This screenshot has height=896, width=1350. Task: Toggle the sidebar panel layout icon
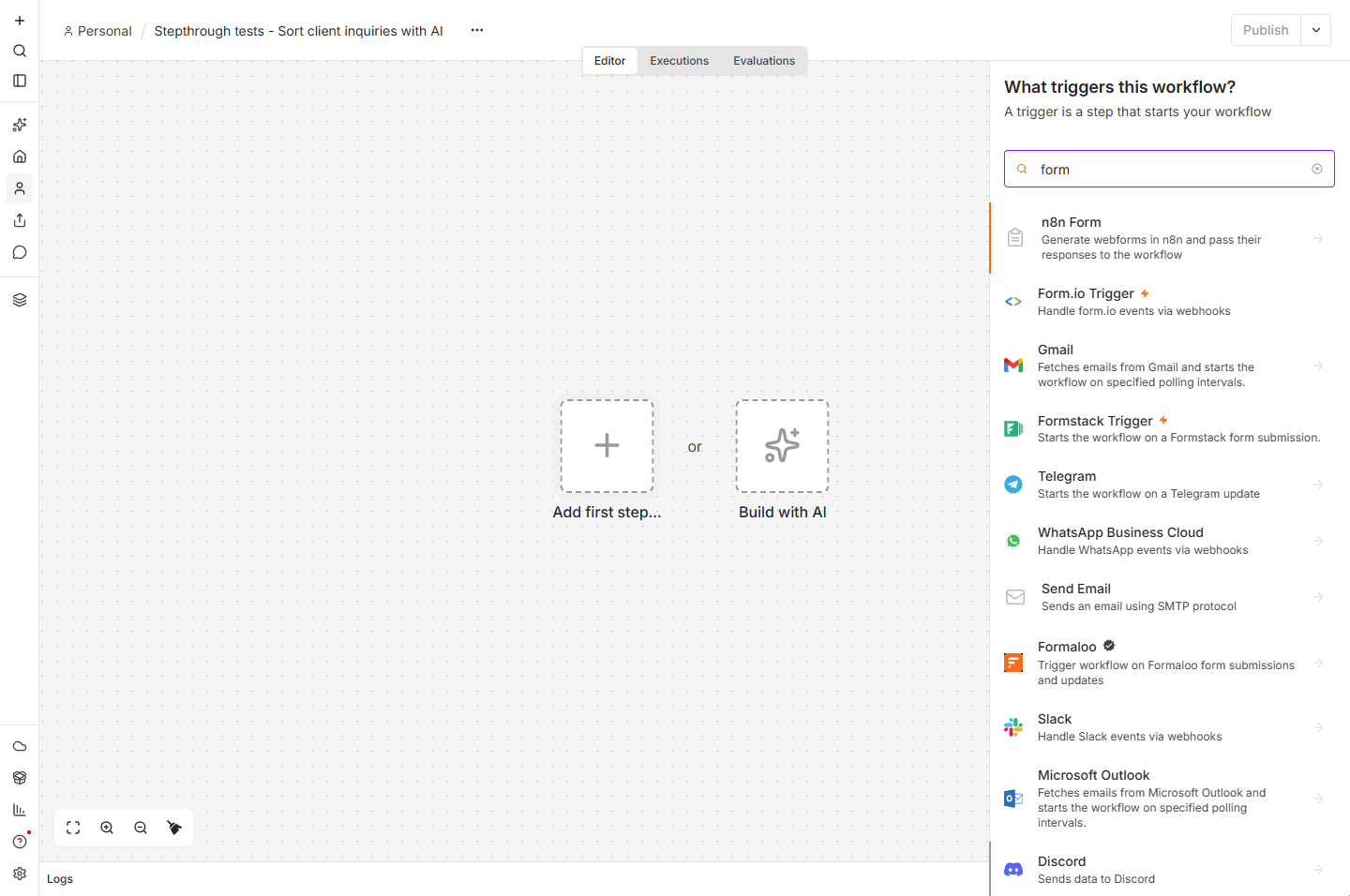[x=20, y=81]
